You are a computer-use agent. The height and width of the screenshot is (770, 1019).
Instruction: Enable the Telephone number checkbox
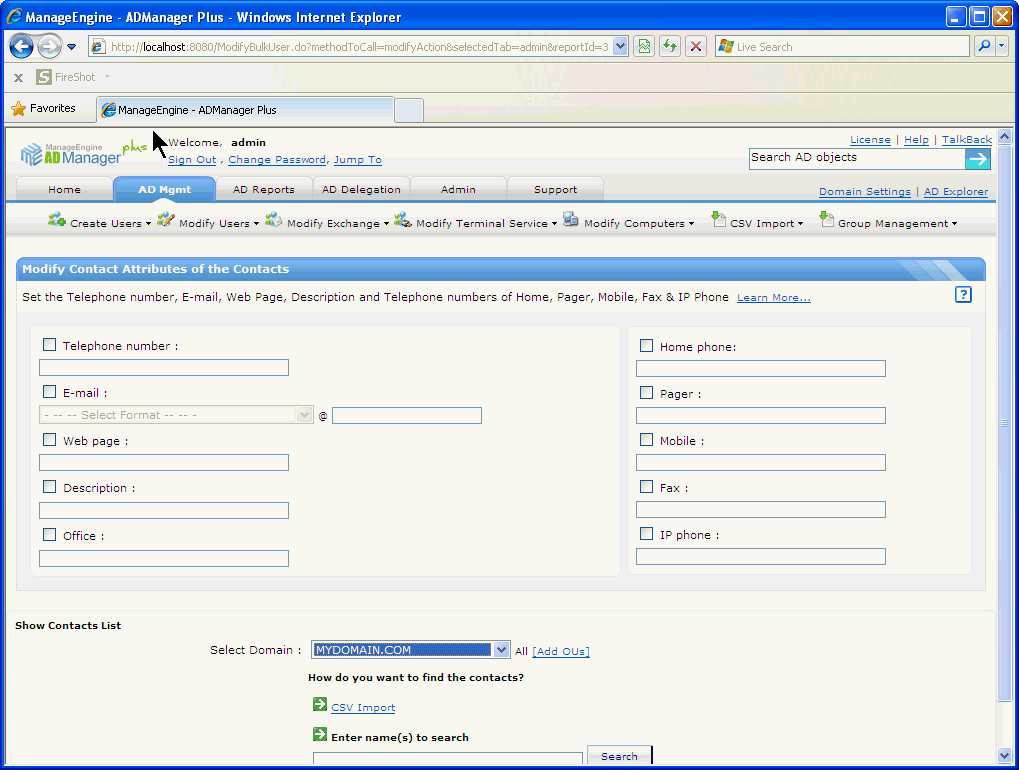point(49,344)
